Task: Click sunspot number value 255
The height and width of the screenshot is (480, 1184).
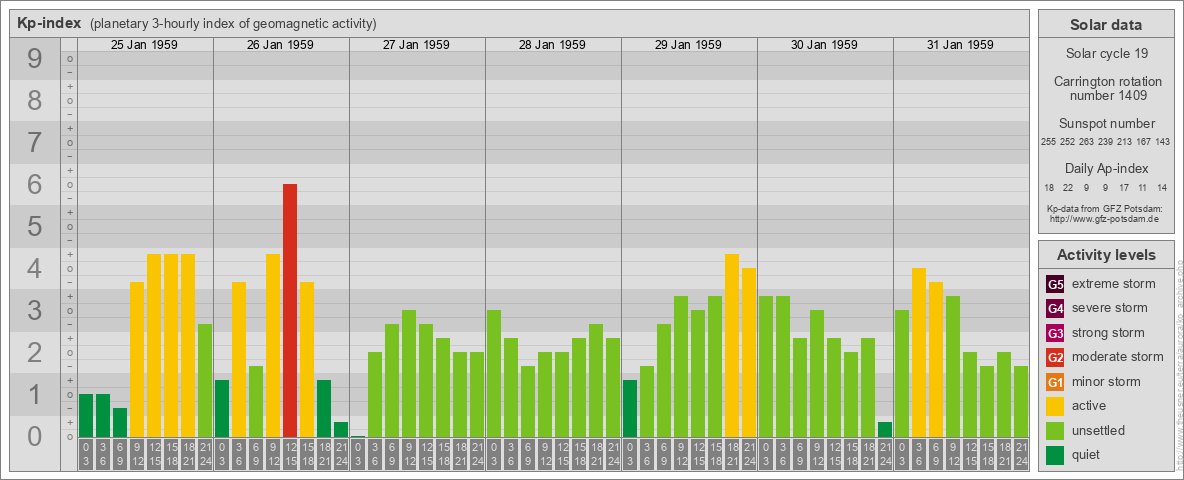Action: pos(1048,142)
